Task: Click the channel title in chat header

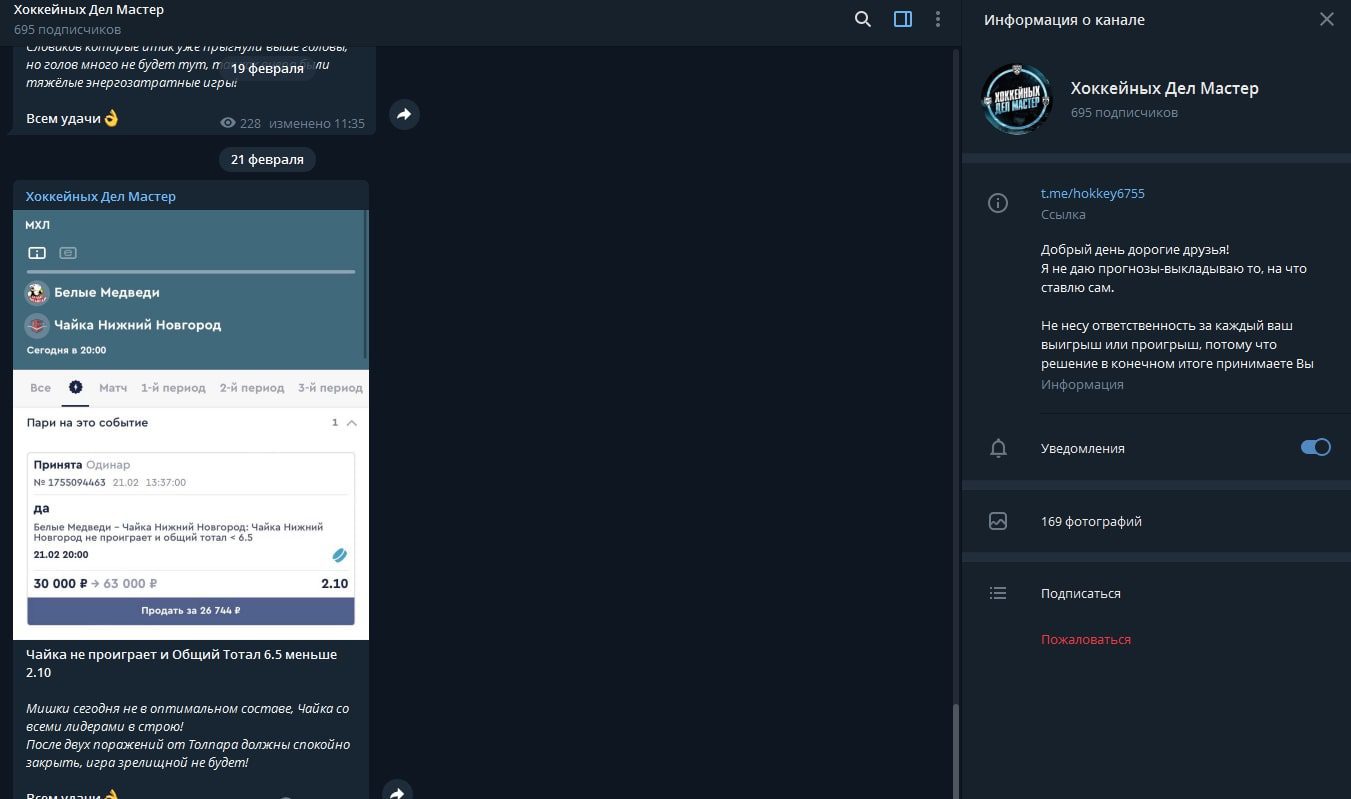Action: (89, 10)
